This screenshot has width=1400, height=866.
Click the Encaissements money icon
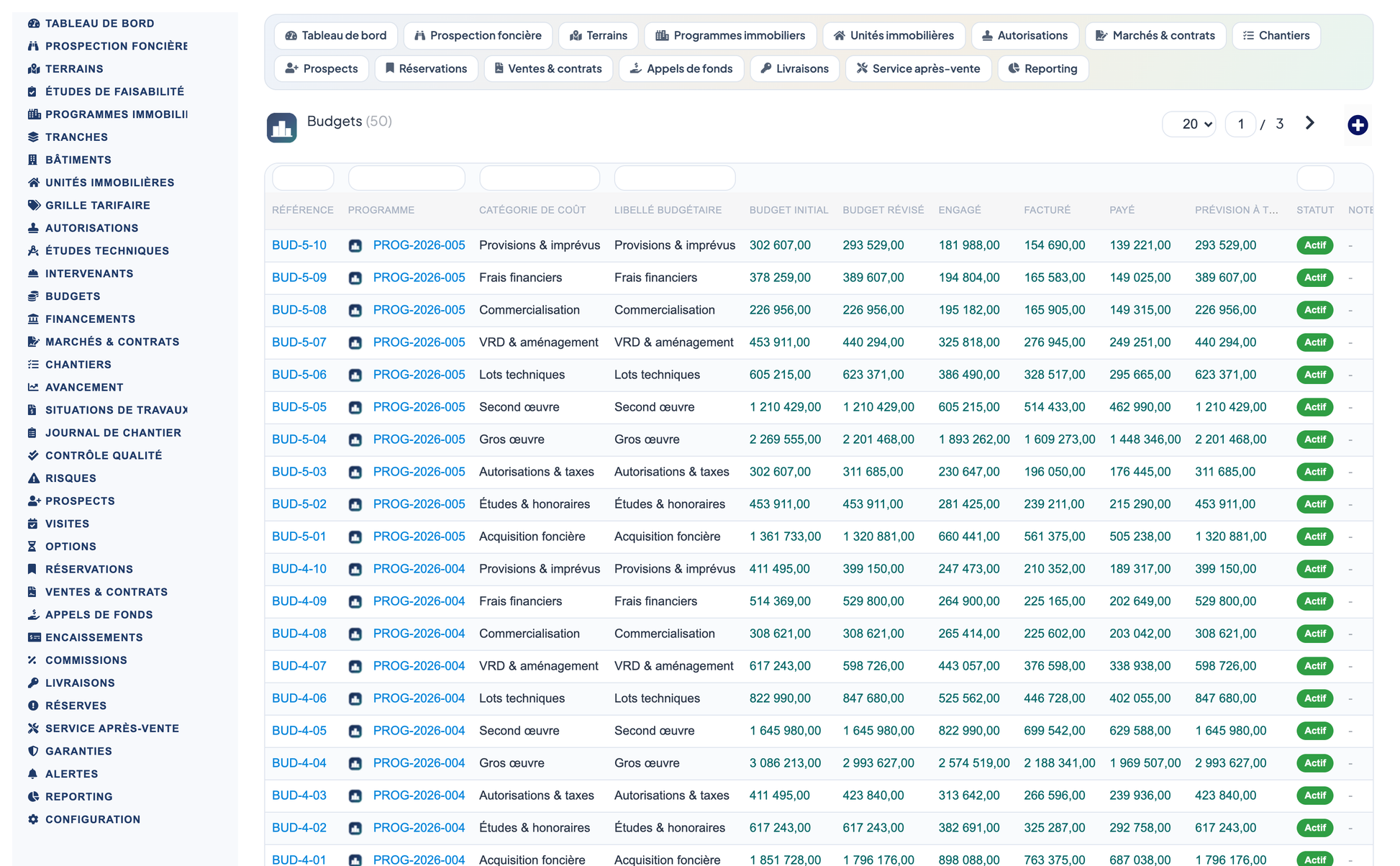33,637
